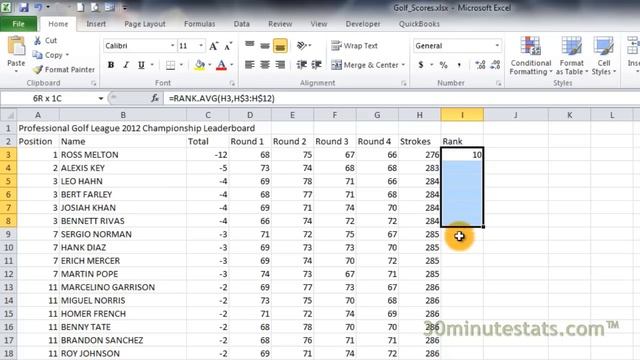This screenshot has height=360, width=640.
Task: Save workbook from Quick Access Toolbar
Action: (23, 7)
